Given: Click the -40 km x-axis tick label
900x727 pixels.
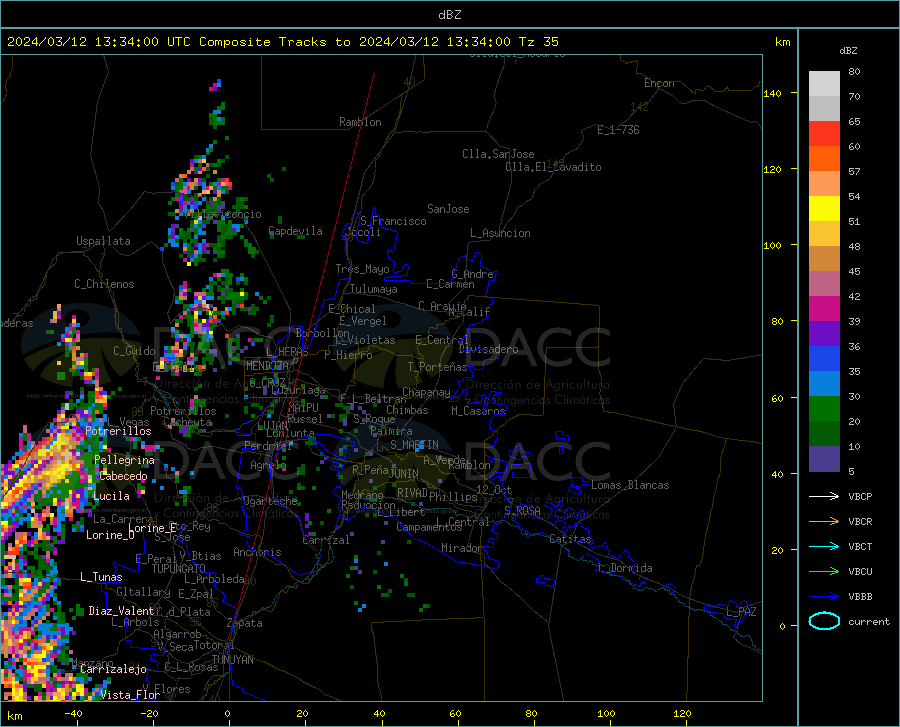Looking at the screenshot, I should point(73,714).
